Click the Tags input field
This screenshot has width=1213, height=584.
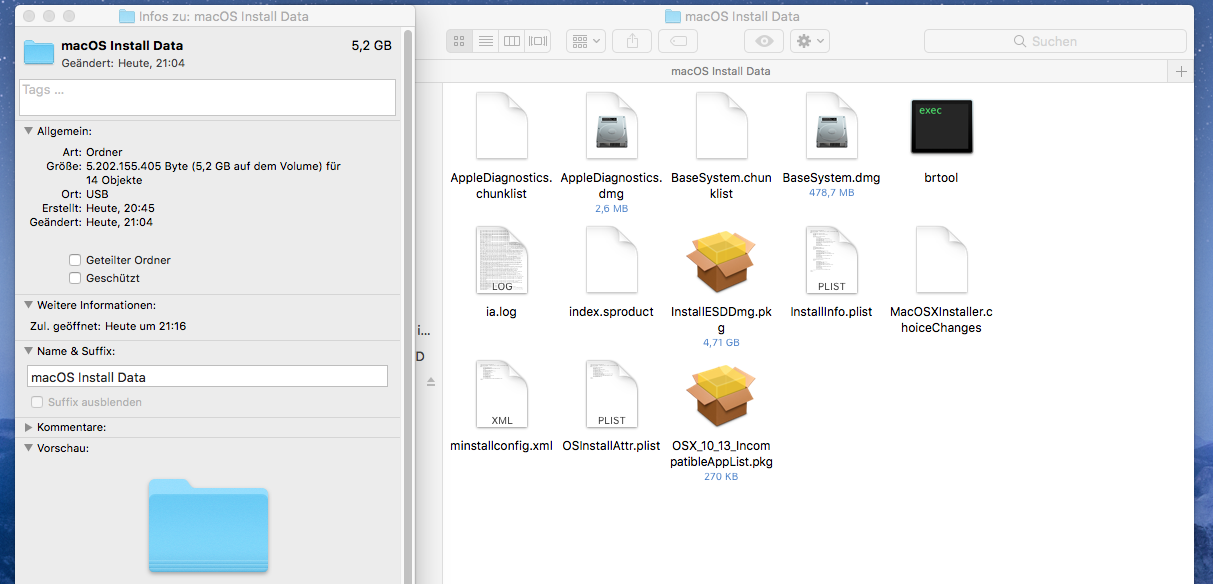pyautogui.click(x=208, y=97)
